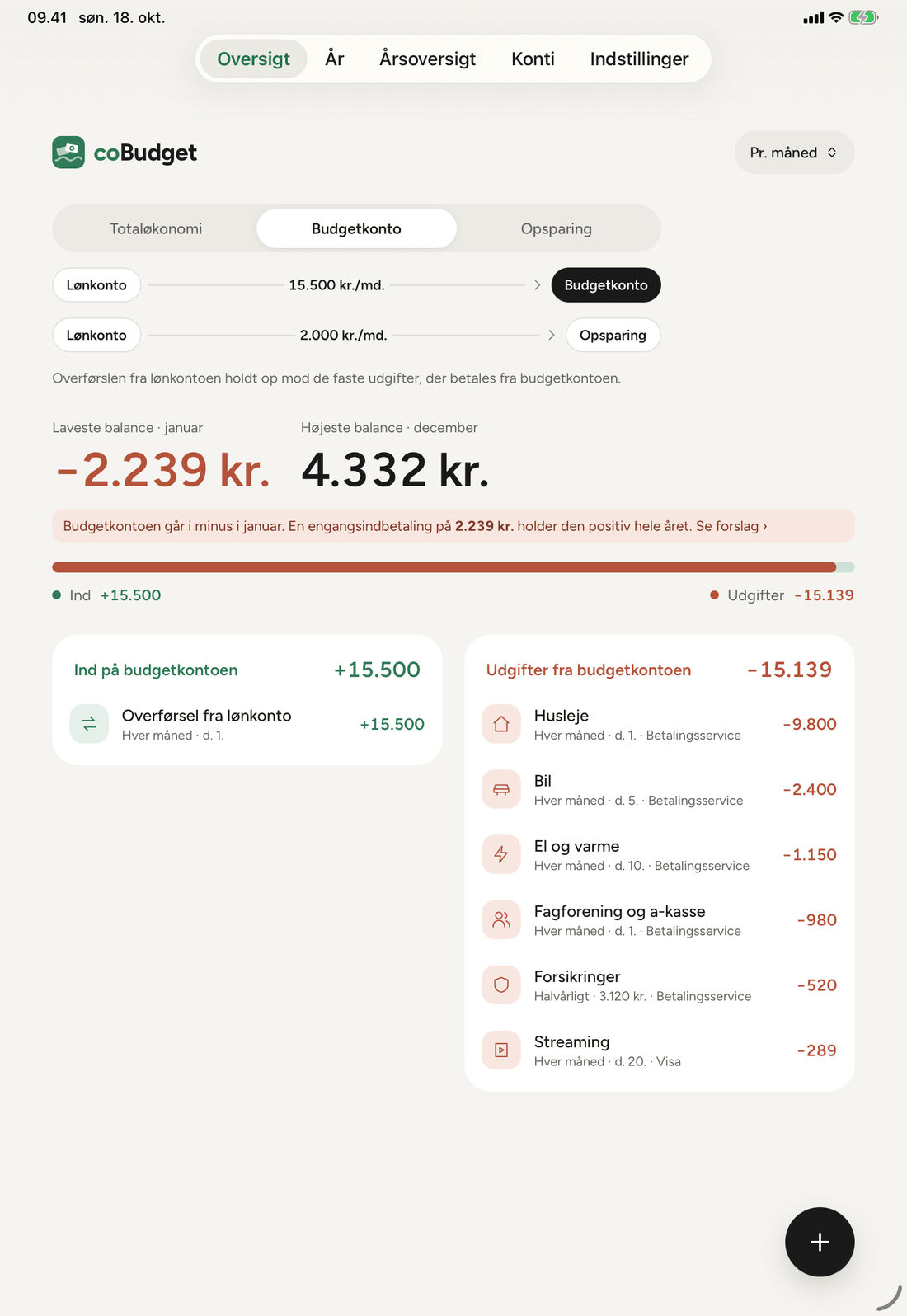907x1316 pixels.
Task: Tap the chevron arrow before the Opsparing pill
Action: pos(552,335)
